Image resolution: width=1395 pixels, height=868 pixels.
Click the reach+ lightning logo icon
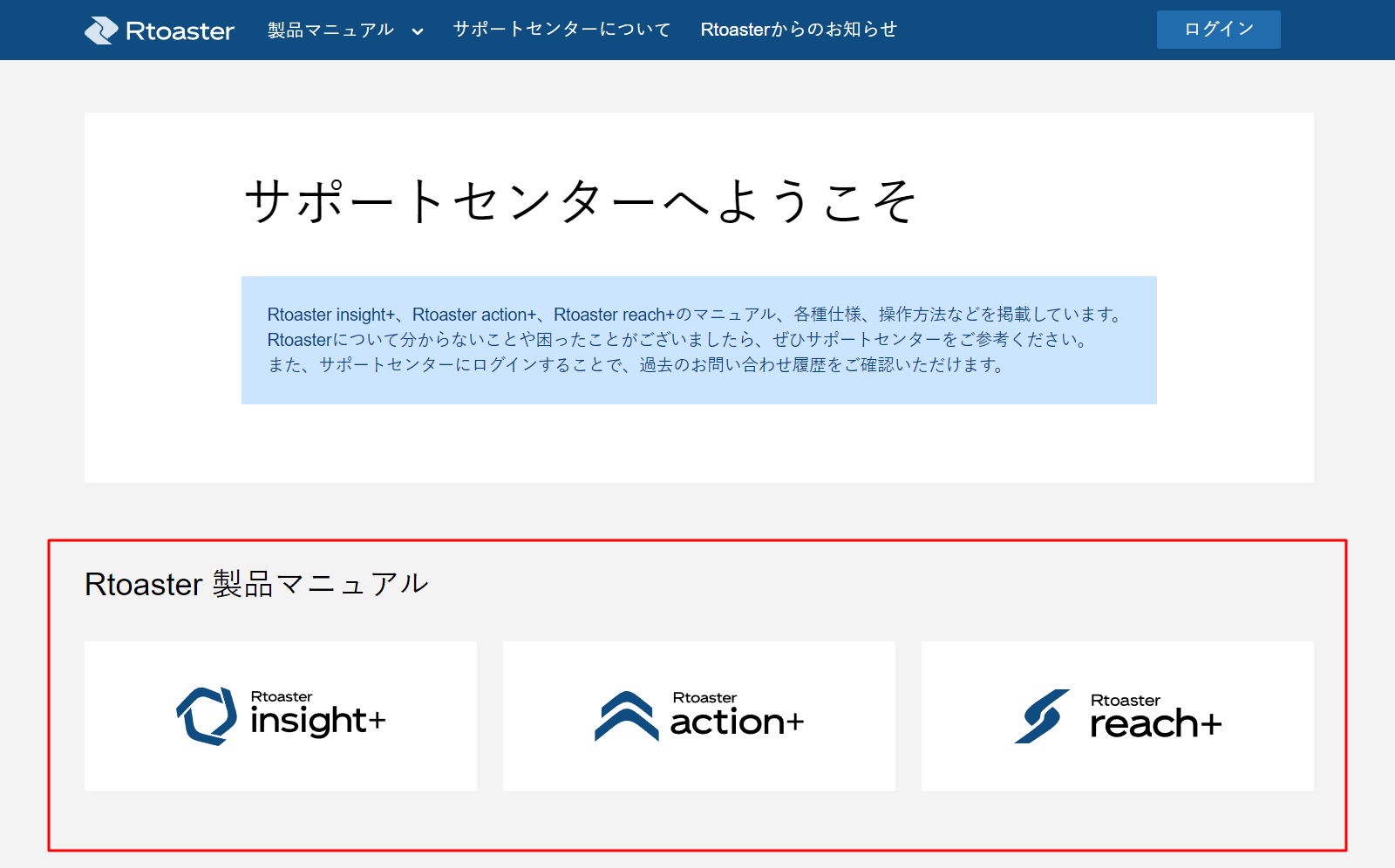coord(1043,716)
